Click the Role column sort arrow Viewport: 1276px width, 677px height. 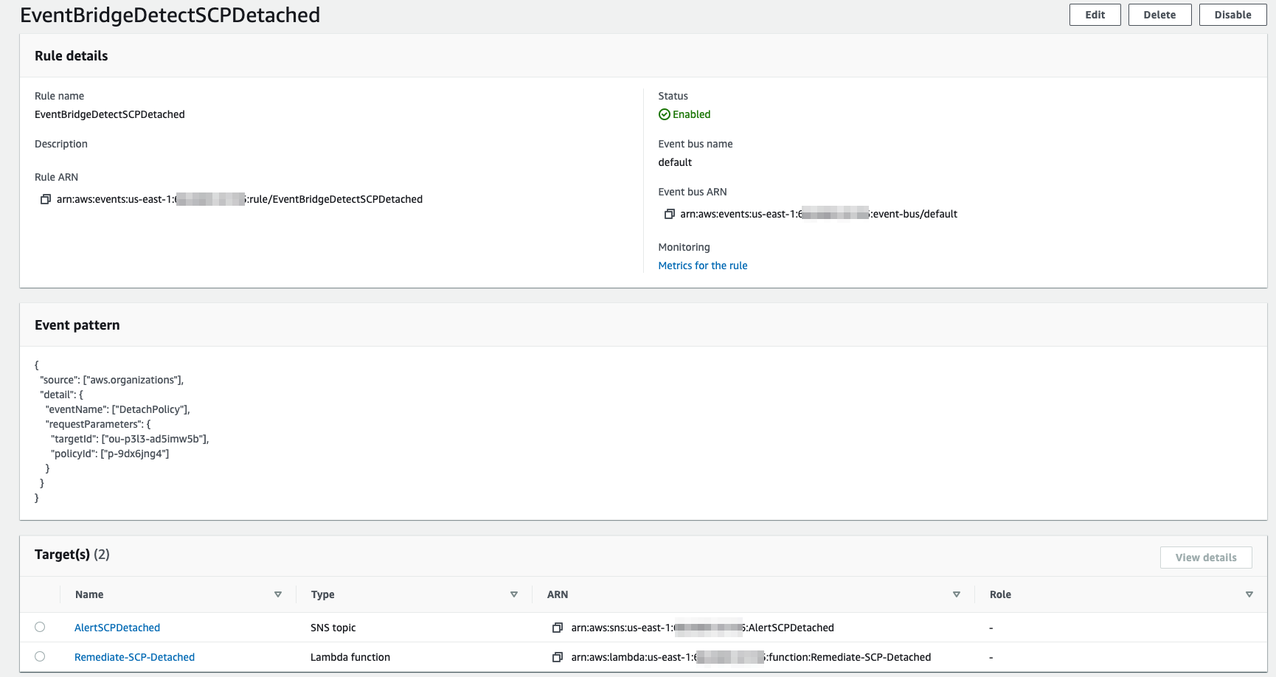1249,594
